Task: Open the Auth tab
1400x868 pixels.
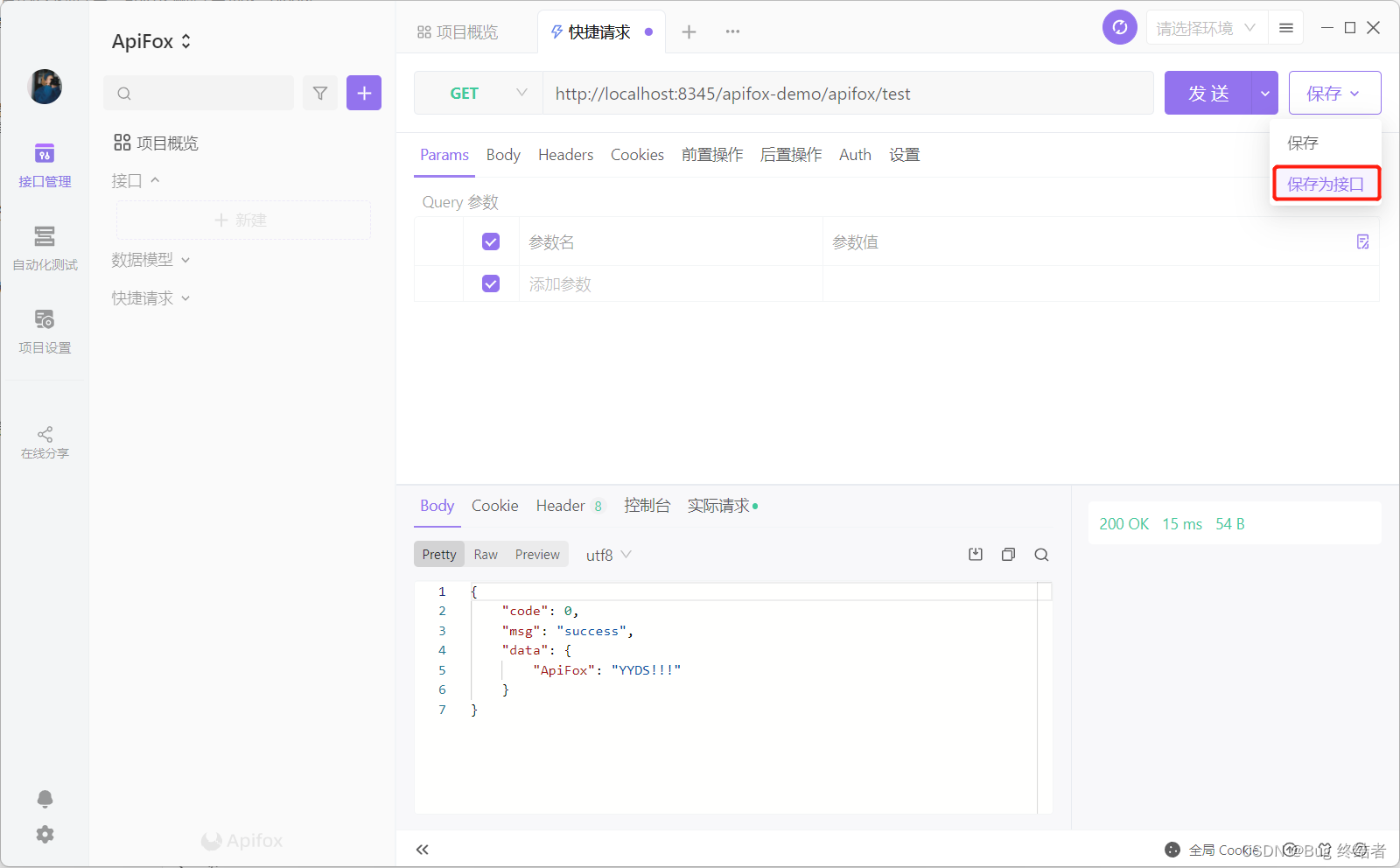Action: pyautogui.click(x=855, y=155)
